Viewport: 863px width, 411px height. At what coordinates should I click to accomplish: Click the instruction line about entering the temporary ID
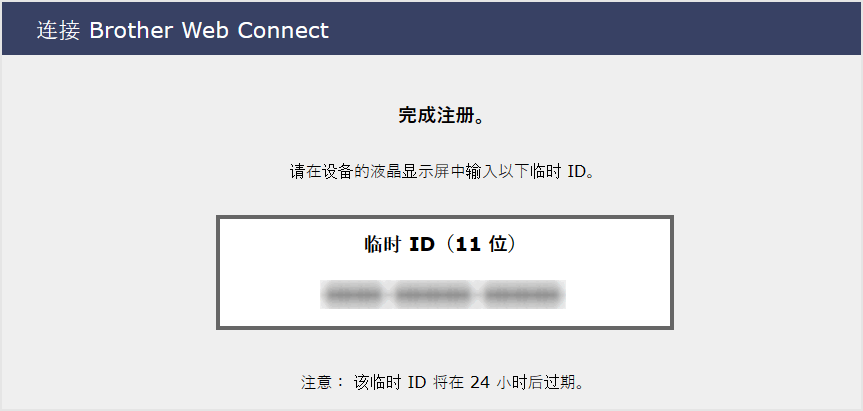click(x=442, y=171)
